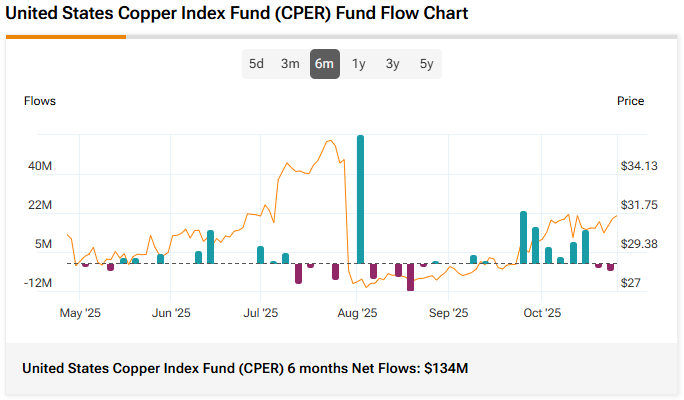The height and width of the screenshot is (400, 684).
Task: Click the tall teal bar in late September
Action: (x=523, y=238)
